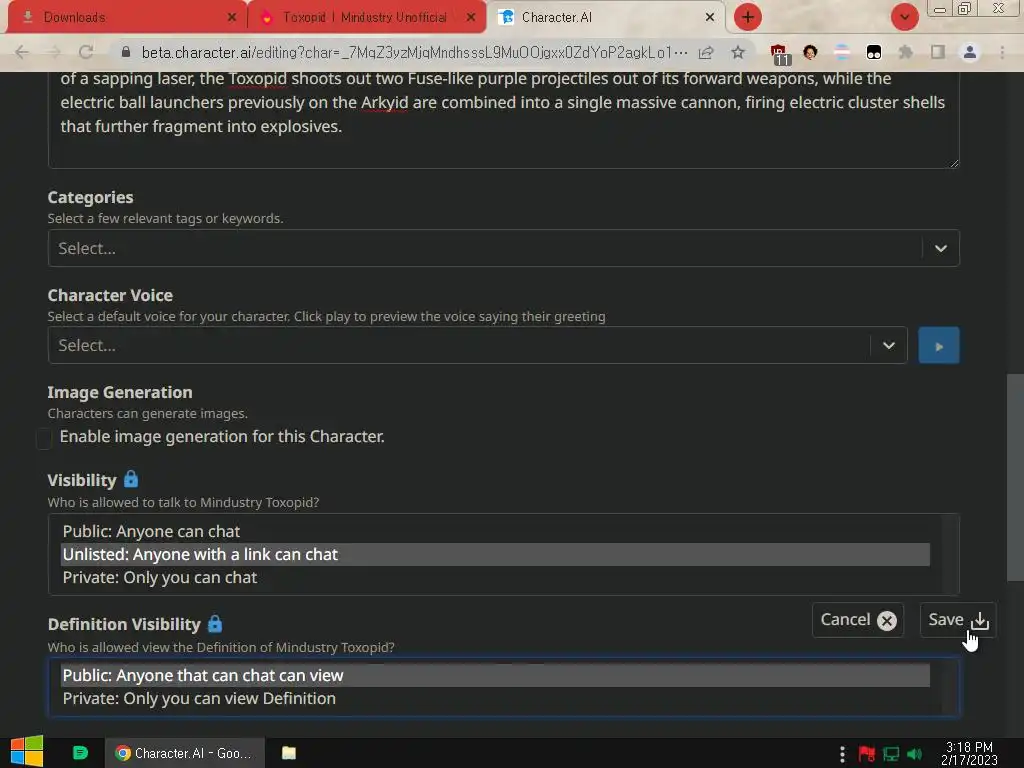Choose Unlisted: Anyone with a link can chat
The image size is (1024, 768).
(x=496, y=554)
